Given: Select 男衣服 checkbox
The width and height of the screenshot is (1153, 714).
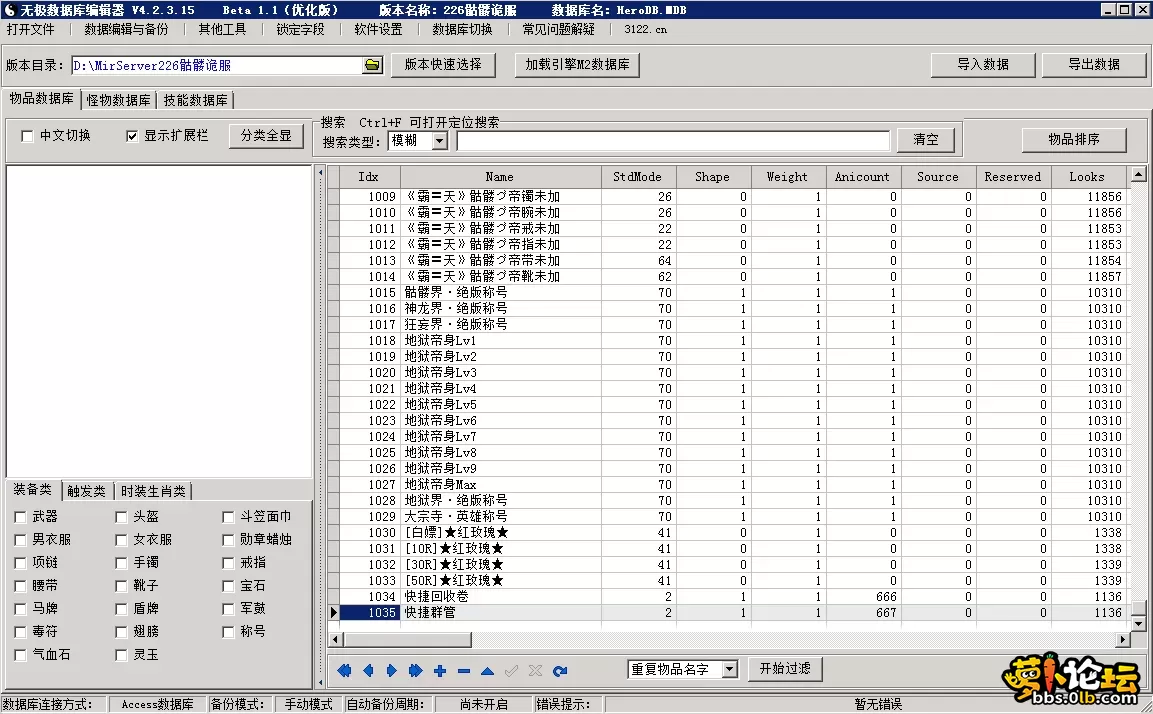Looking at the screenshot, I should click(20, 540).
